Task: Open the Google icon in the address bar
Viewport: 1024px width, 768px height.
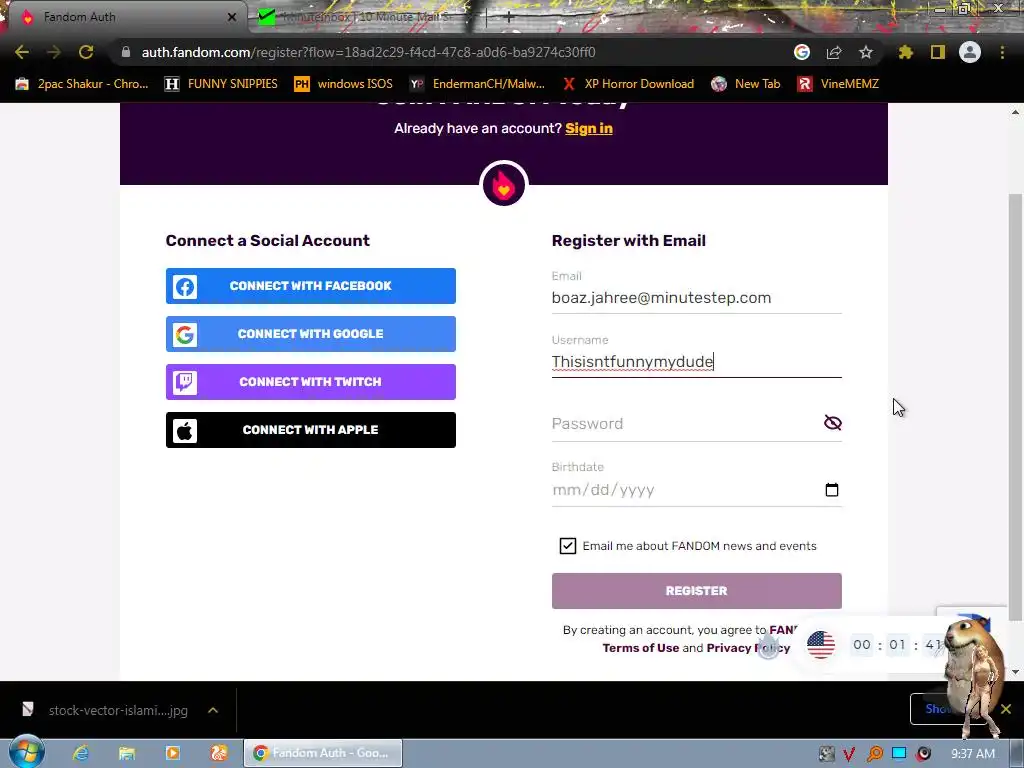Action: 802,52
